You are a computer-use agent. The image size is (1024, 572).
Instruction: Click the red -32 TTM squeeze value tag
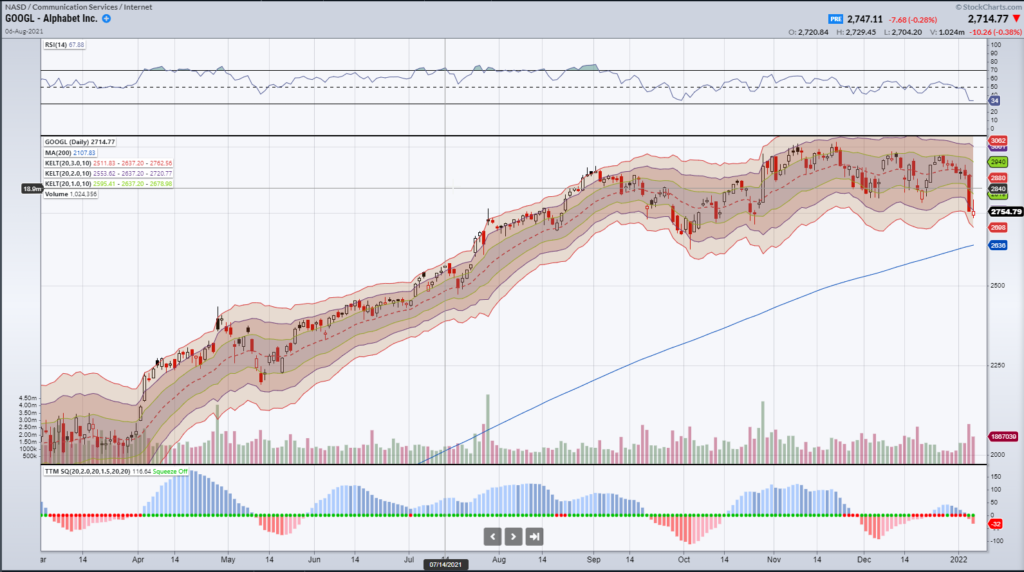tap(995, 524)
